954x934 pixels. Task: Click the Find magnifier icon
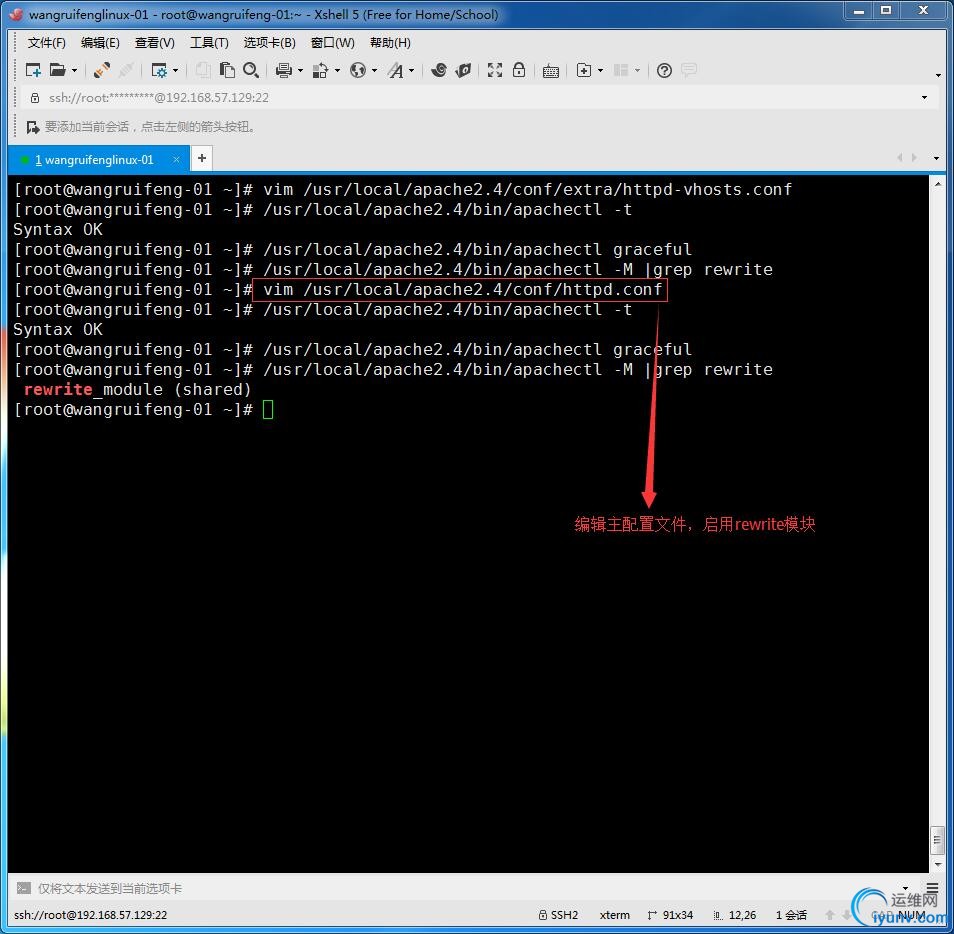[251, 71]
